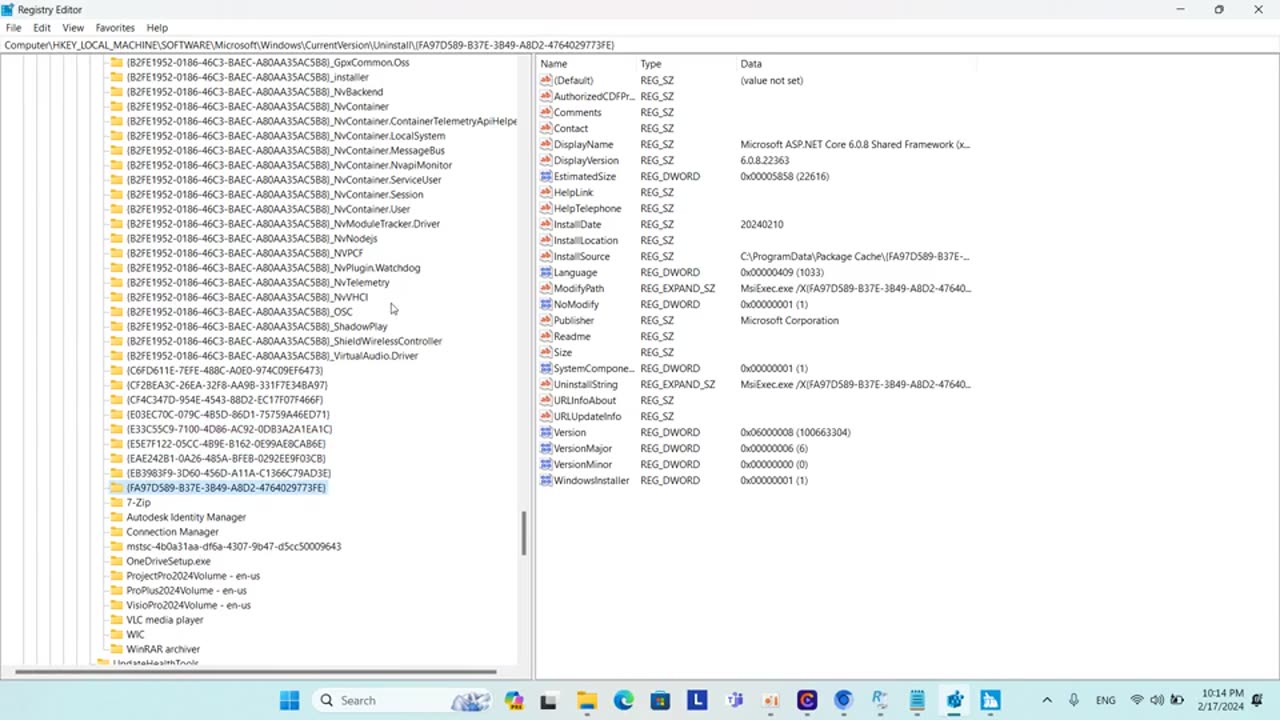This screenshot has width=1280, height=720.
Task: Open Copilot from the taskbar
Action: [x=514, y=700]
